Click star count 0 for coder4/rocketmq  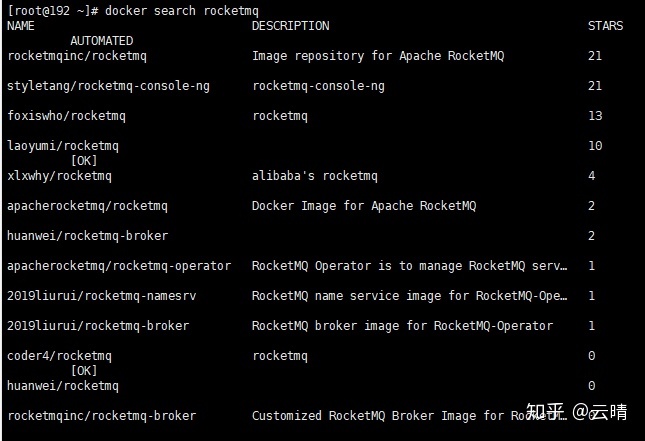coord(592,356)
